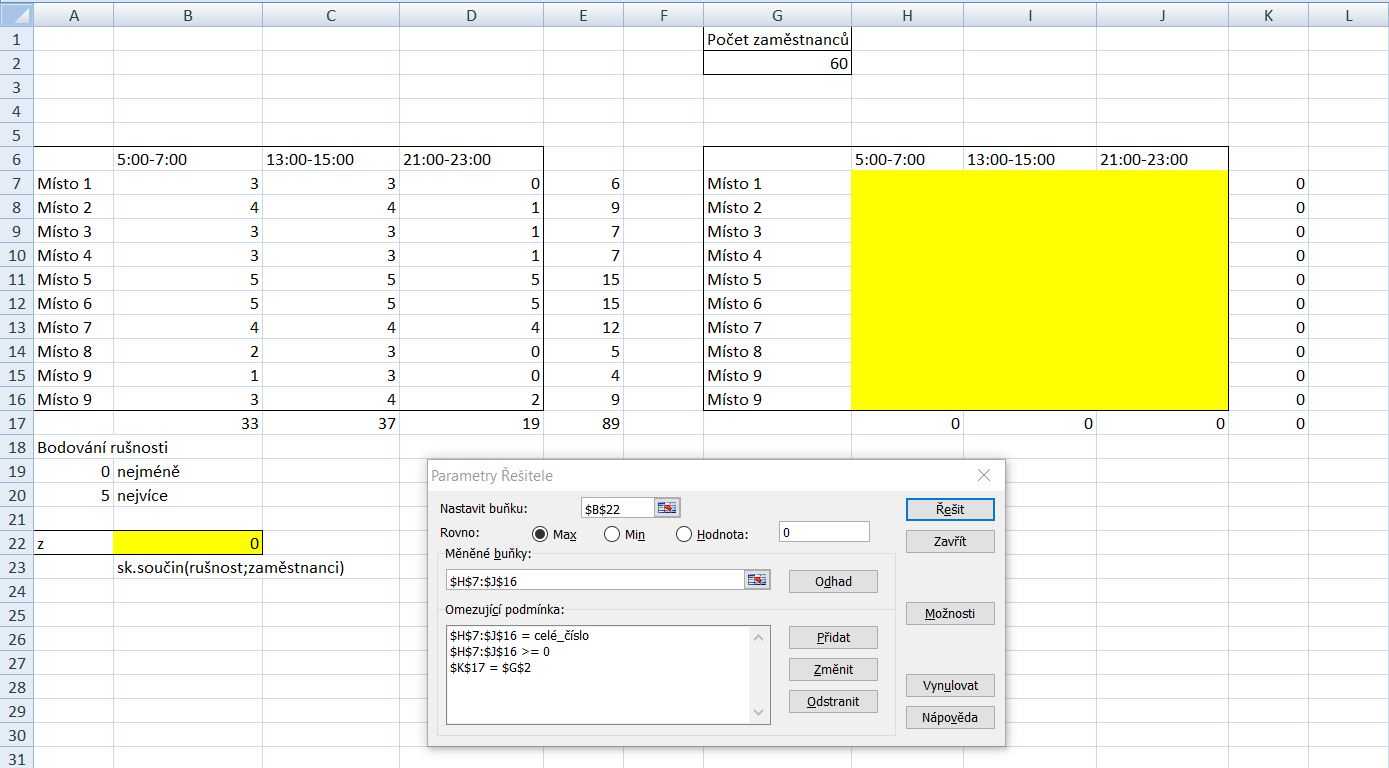Click cell E13 containing 12
The height and width of the screenshot is (768, 1389).
click(x=583, y=327)
